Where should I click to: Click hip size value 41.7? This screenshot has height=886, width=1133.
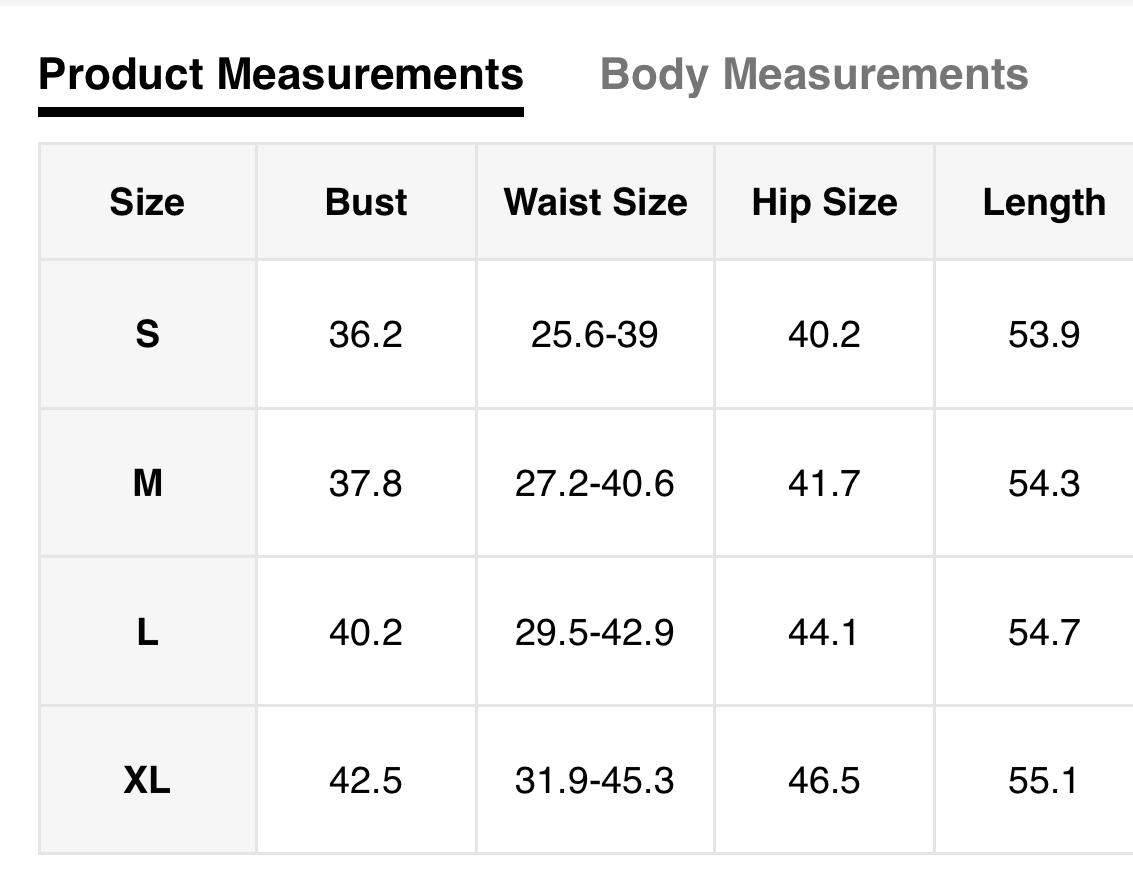824,483
